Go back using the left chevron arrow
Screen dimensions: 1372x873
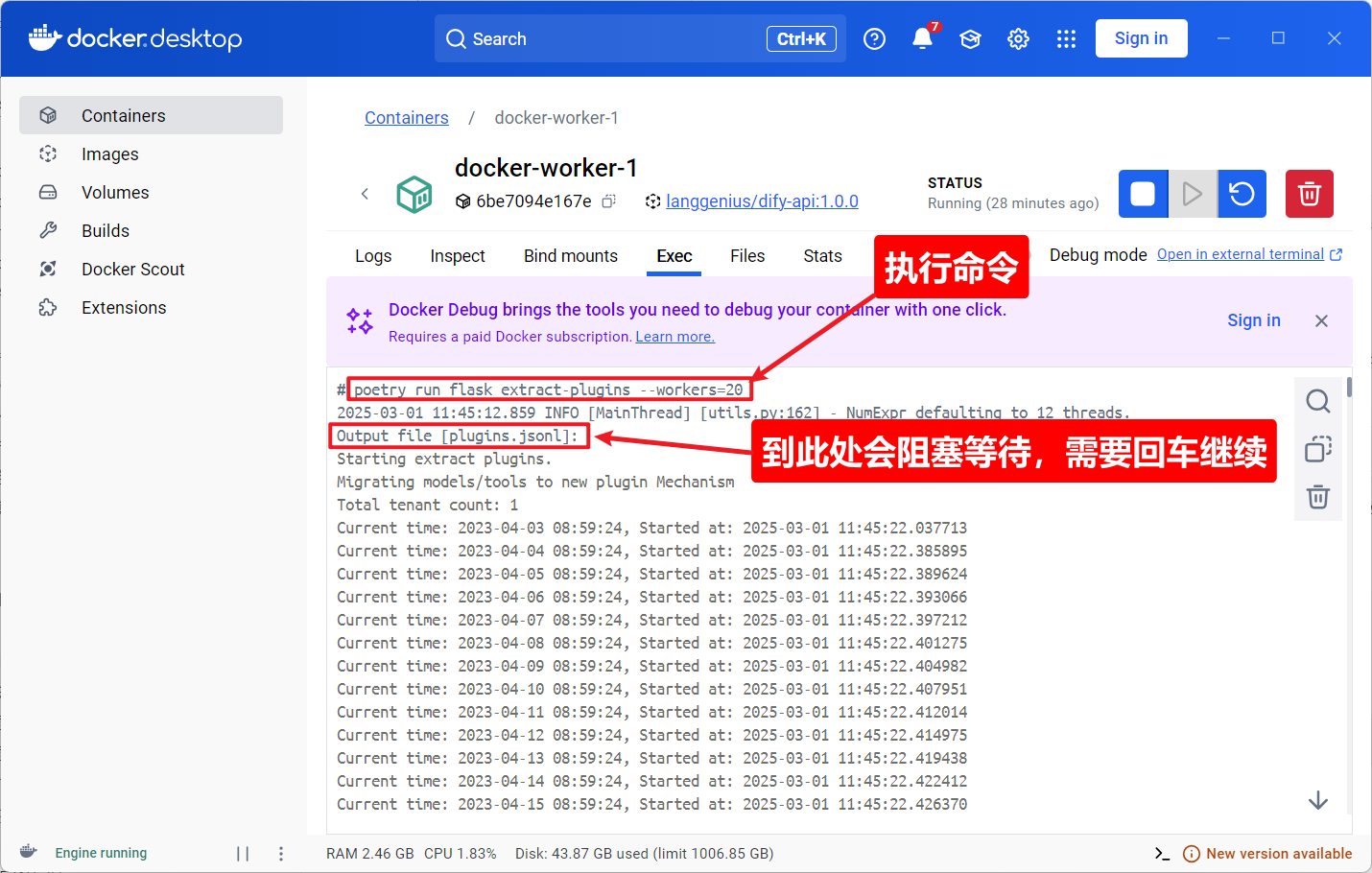point(365,194)
